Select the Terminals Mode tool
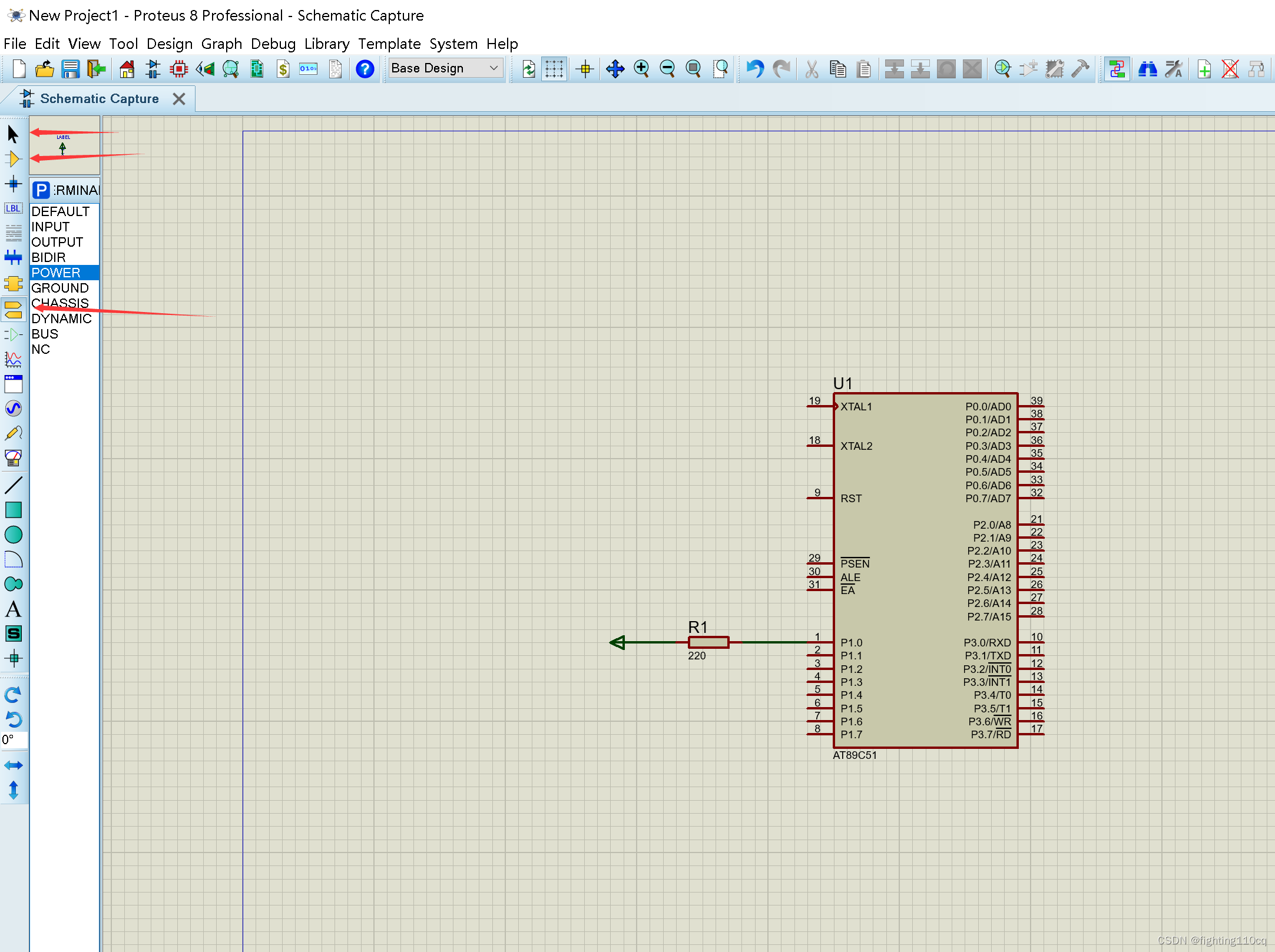 [x=13, y=309]
